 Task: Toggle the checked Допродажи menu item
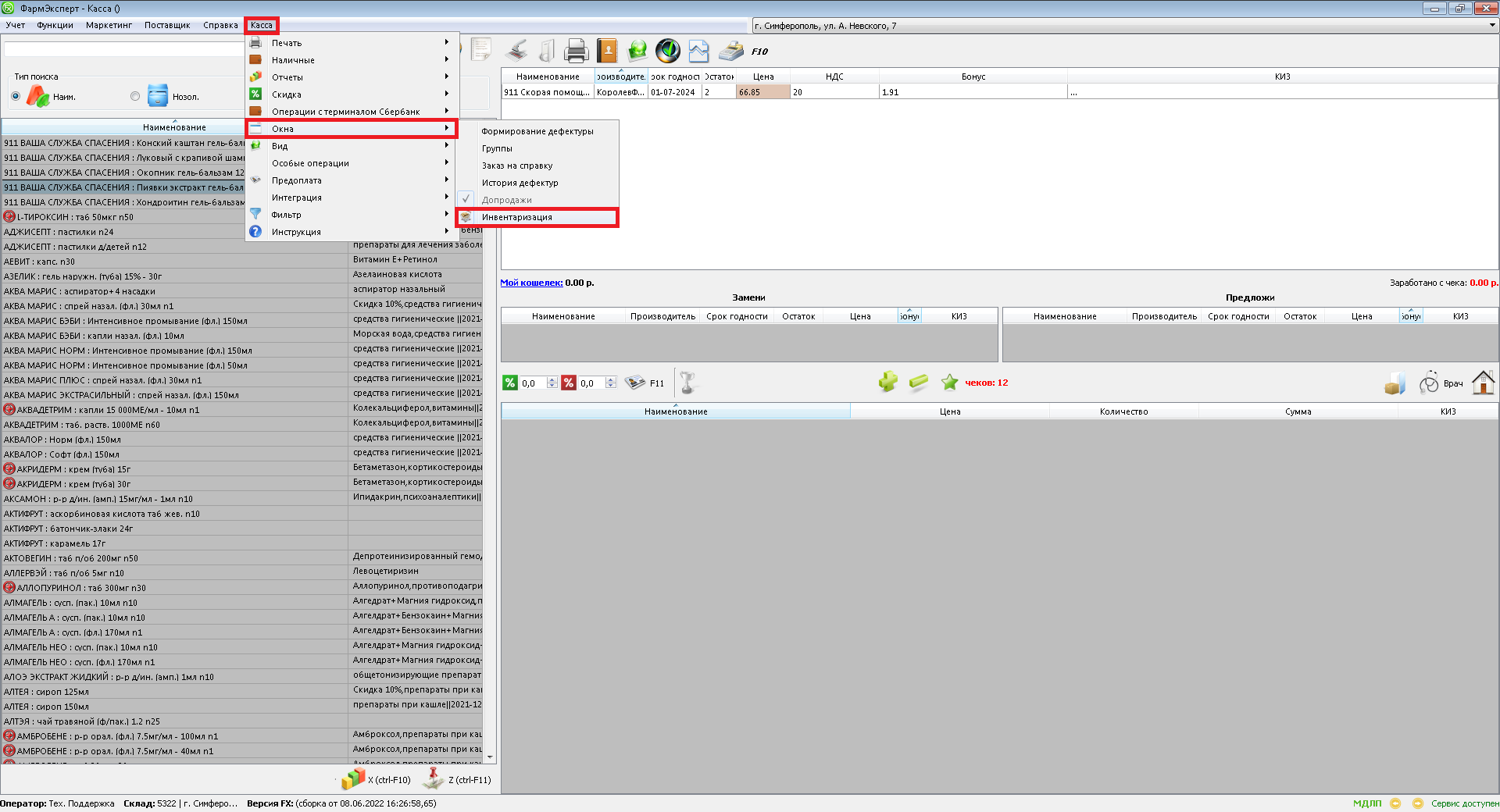click(x=506, y=200)
